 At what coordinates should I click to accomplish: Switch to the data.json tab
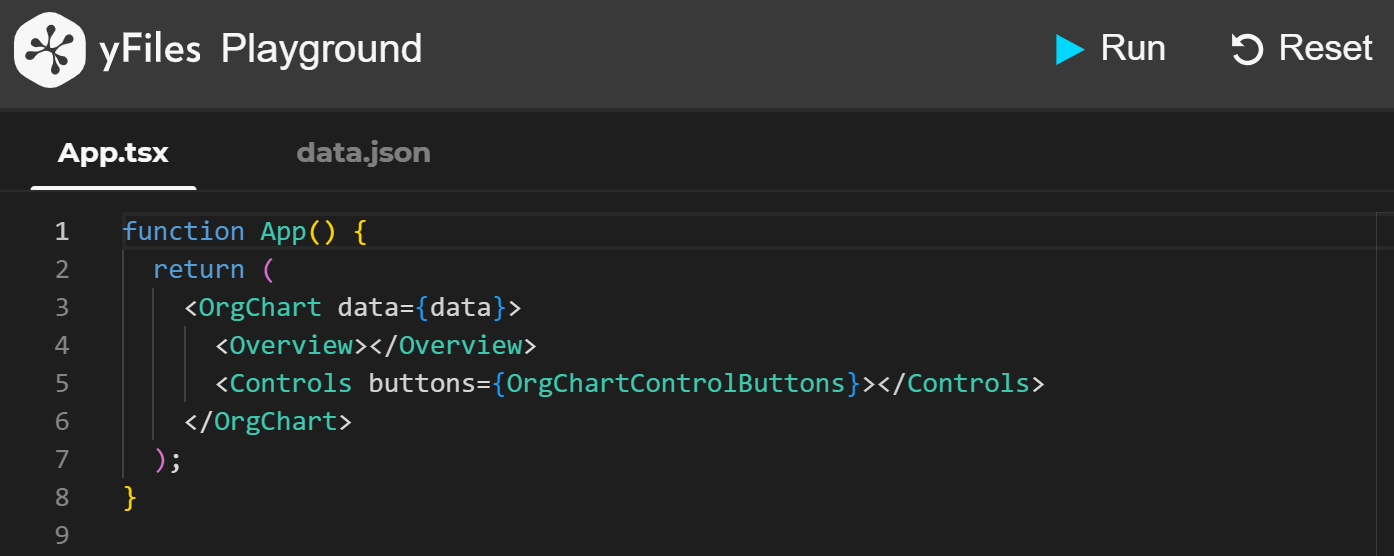pos(363,153)
